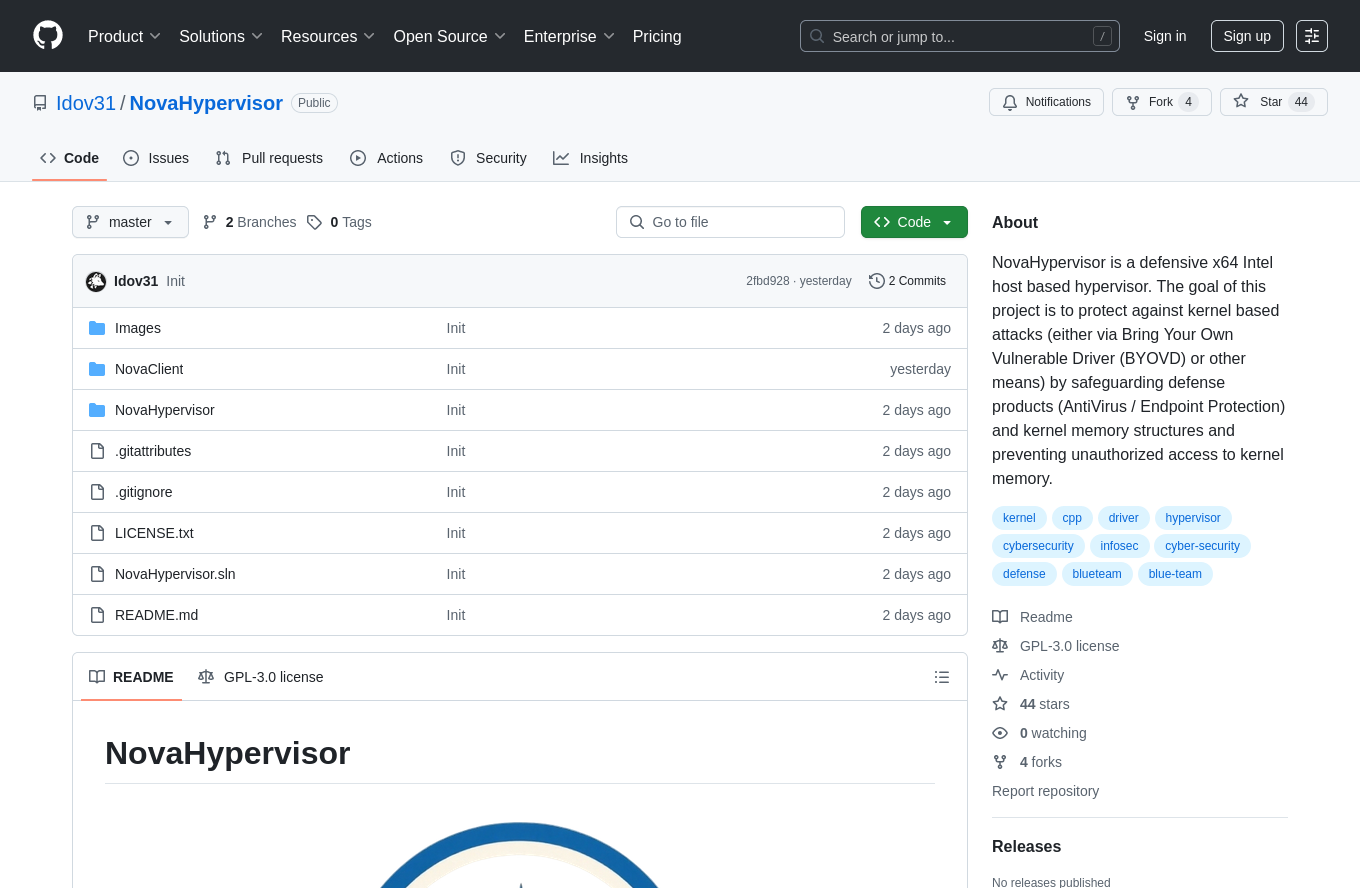Expand the Enterprise menu
1360x888 pixels.
(x=569, y=36)
